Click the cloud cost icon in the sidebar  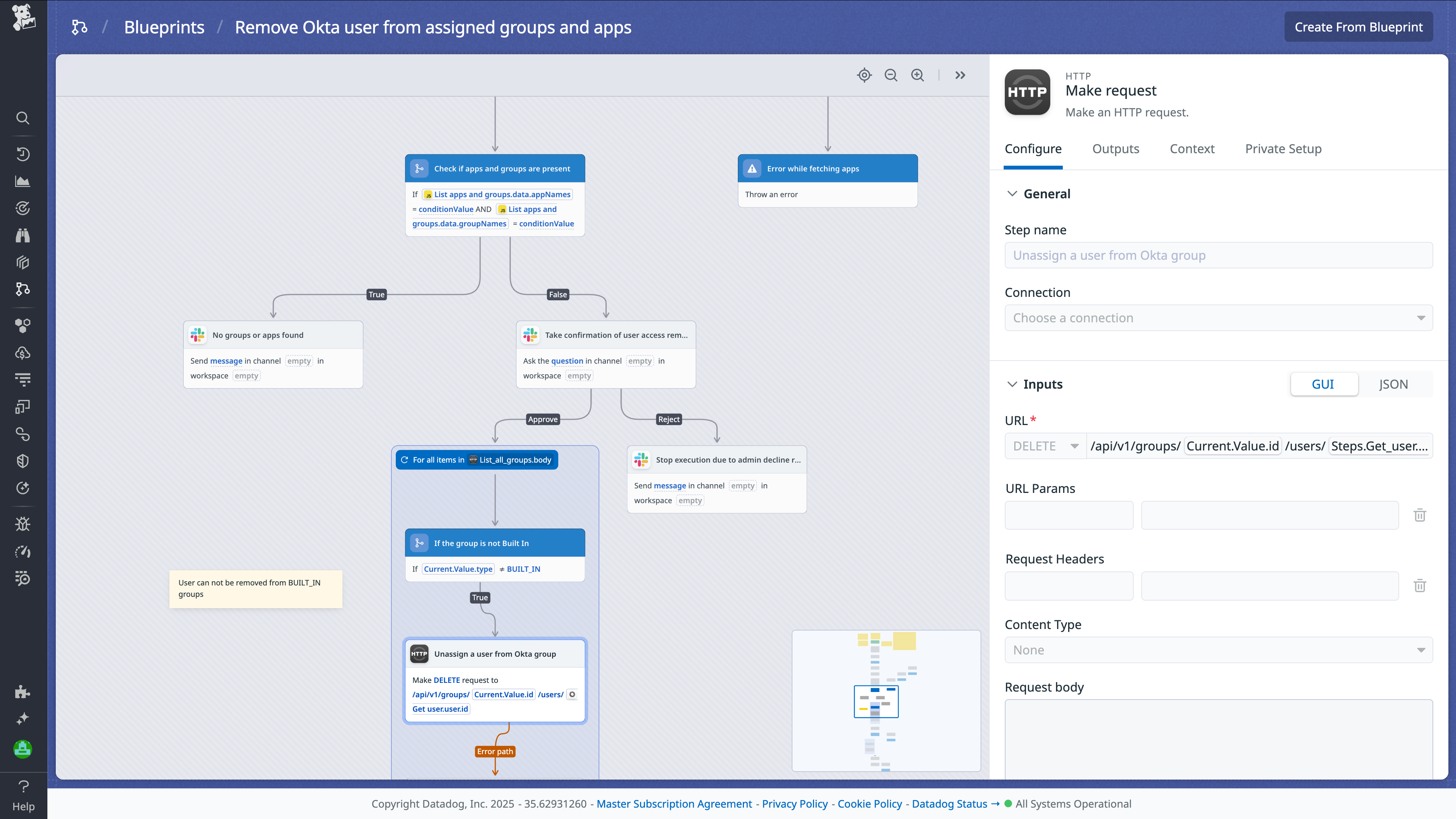click(23, 353)
